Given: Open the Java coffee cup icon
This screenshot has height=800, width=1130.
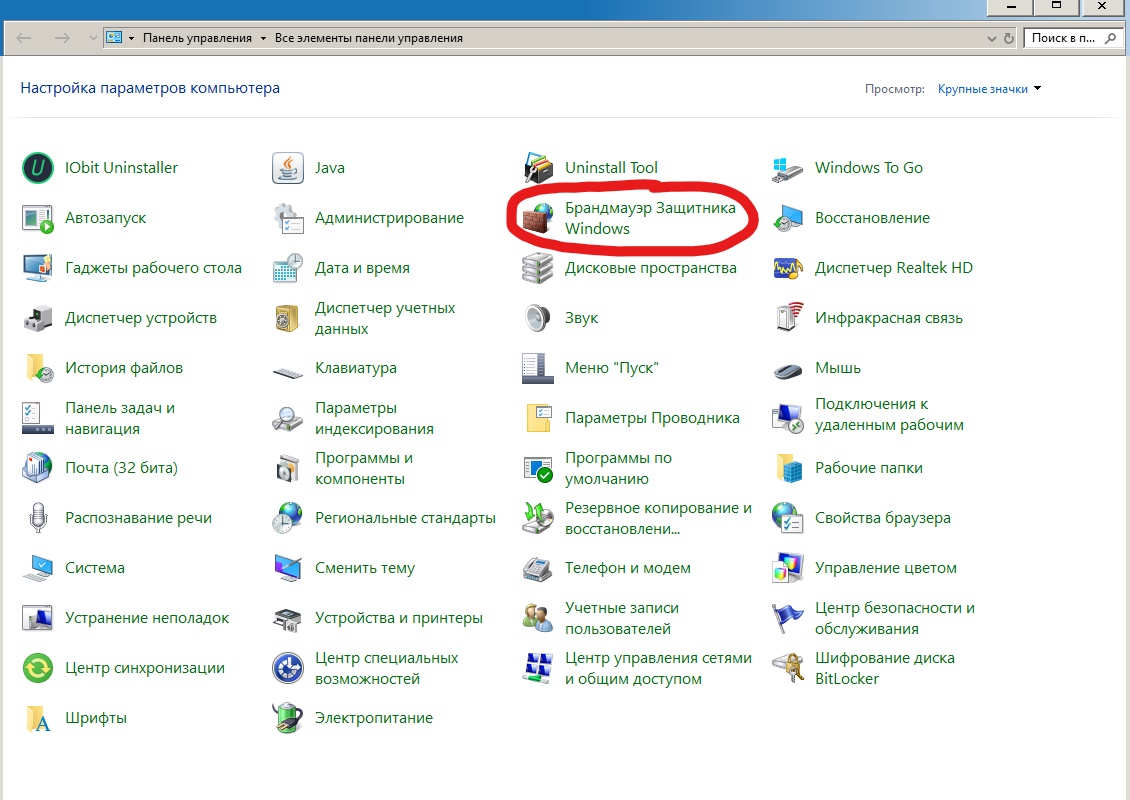Looking at the screenshot, I should (x=288, y=168).
